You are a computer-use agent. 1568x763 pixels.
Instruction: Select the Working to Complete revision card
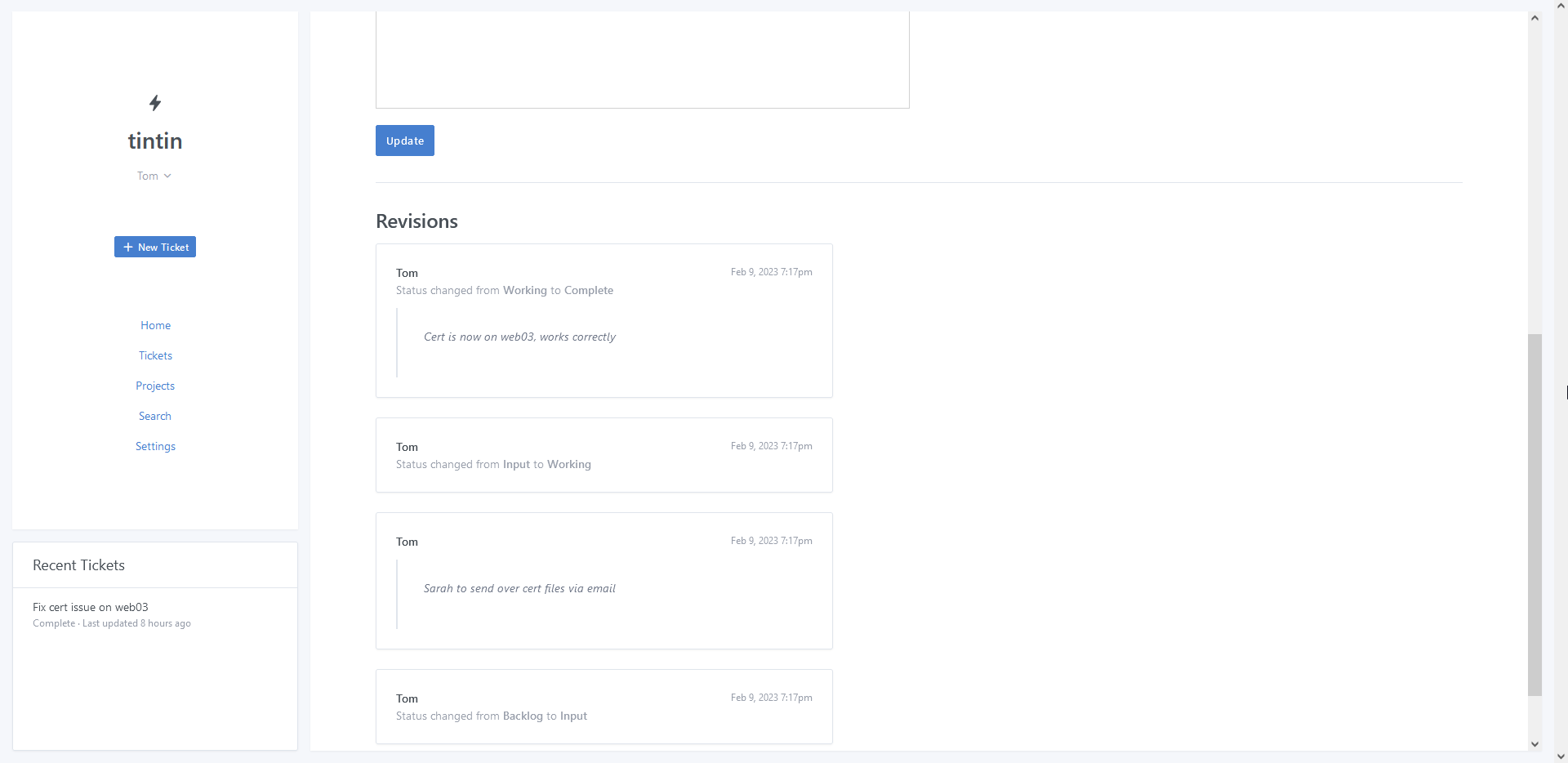click(604, 320)
